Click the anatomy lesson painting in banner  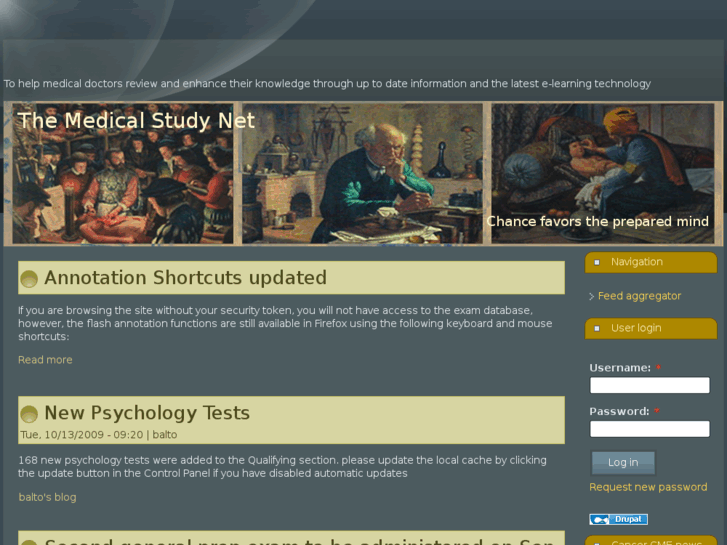123,173
